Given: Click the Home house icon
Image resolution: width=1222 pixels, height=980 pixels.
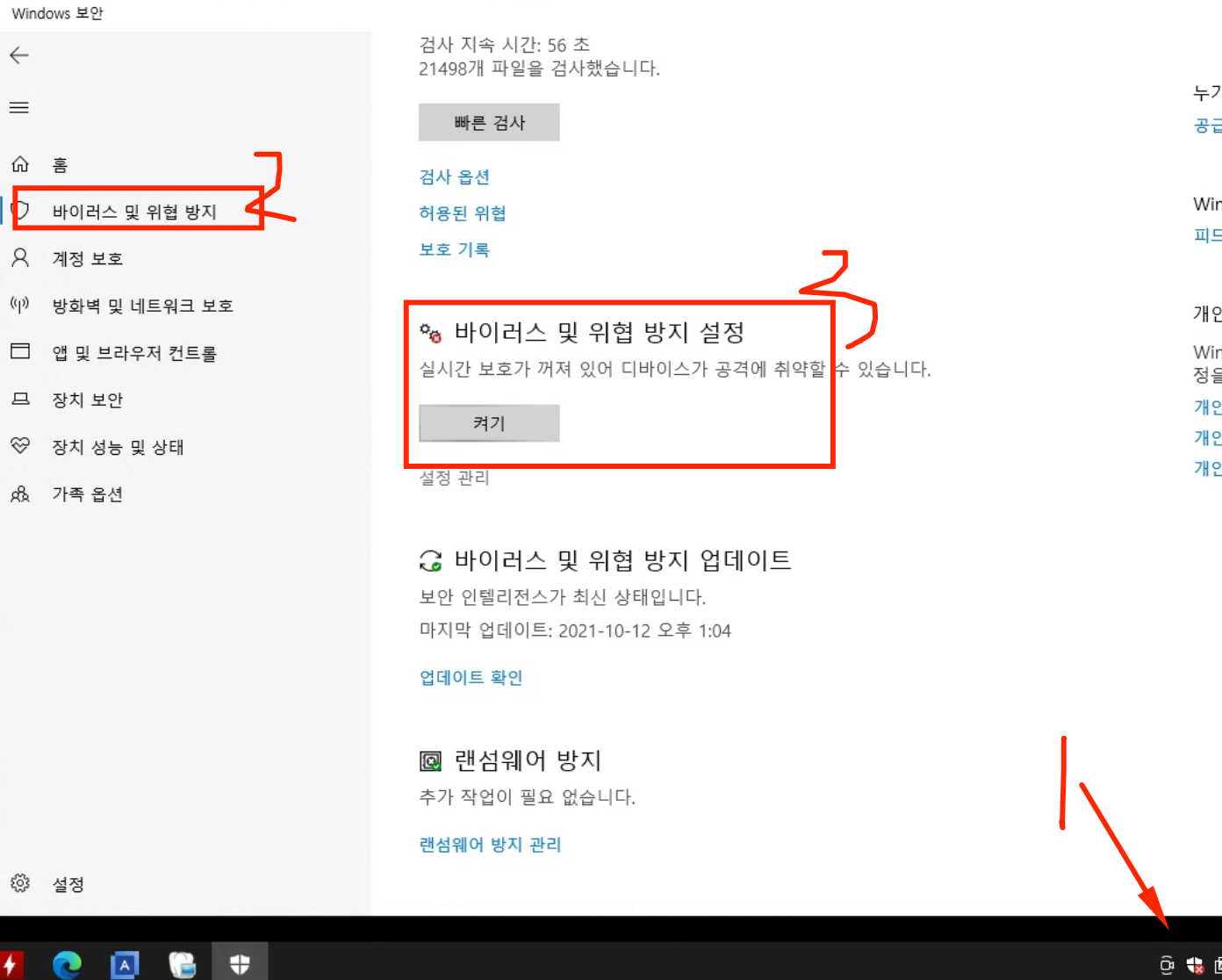Looking at the screenshot, I should pos(20,164).
